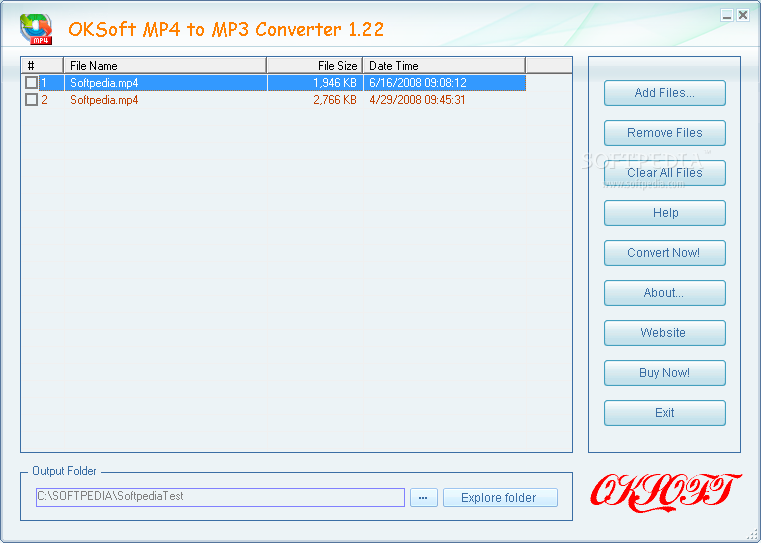This screenshot has width=761, height=543.
Task: Select second Softpedia.mp4 file name in row 2
Action: [104, 100]
